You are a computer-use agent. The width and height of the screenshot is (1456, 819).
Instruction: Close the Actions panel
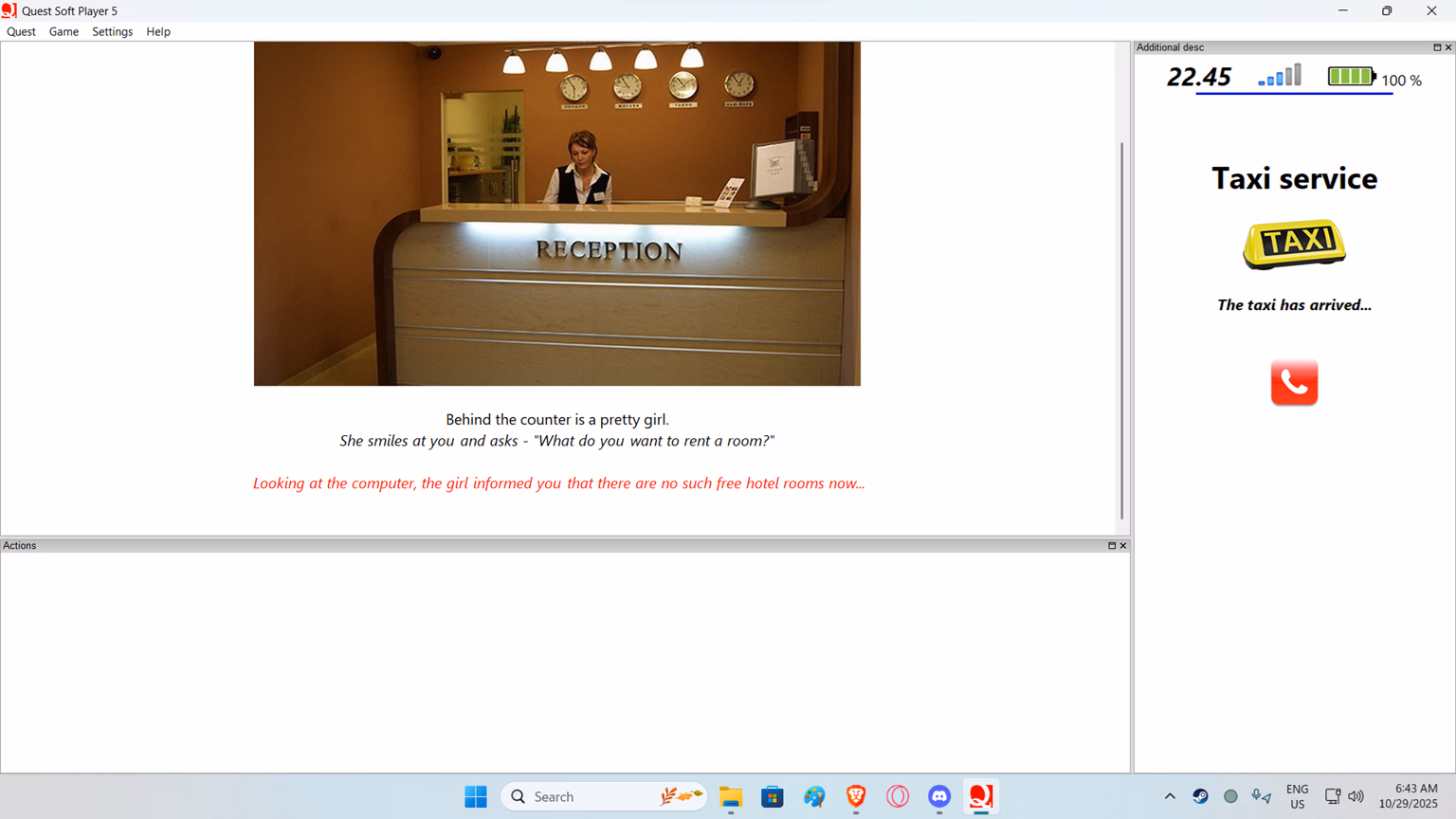(1123, 546)
